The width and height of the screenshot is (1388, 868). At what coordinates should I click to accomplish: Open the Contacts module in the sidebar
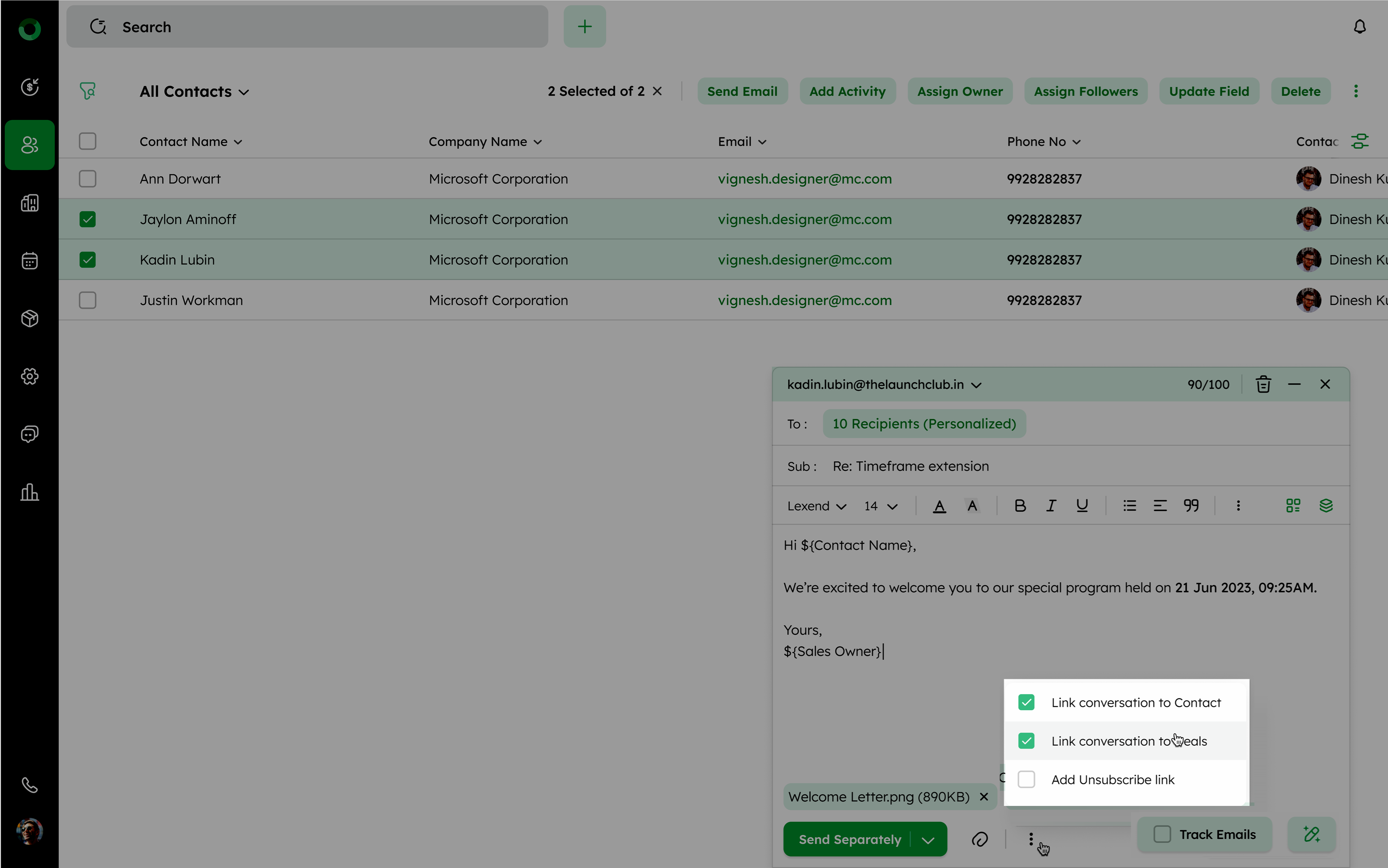(30, 145)
